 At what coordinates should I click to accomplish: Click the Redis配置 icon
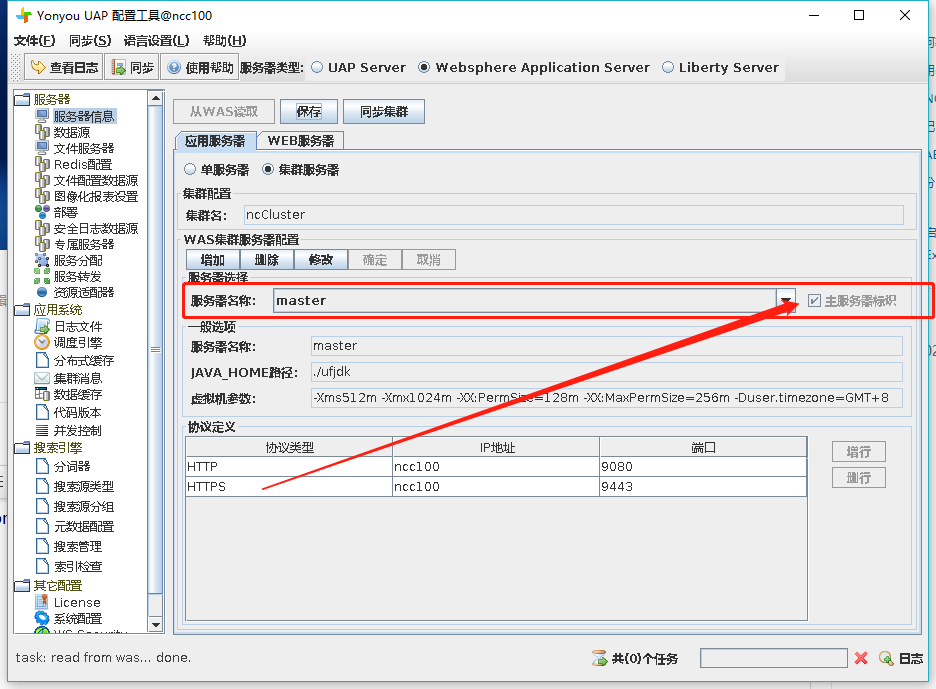(42, 164)
